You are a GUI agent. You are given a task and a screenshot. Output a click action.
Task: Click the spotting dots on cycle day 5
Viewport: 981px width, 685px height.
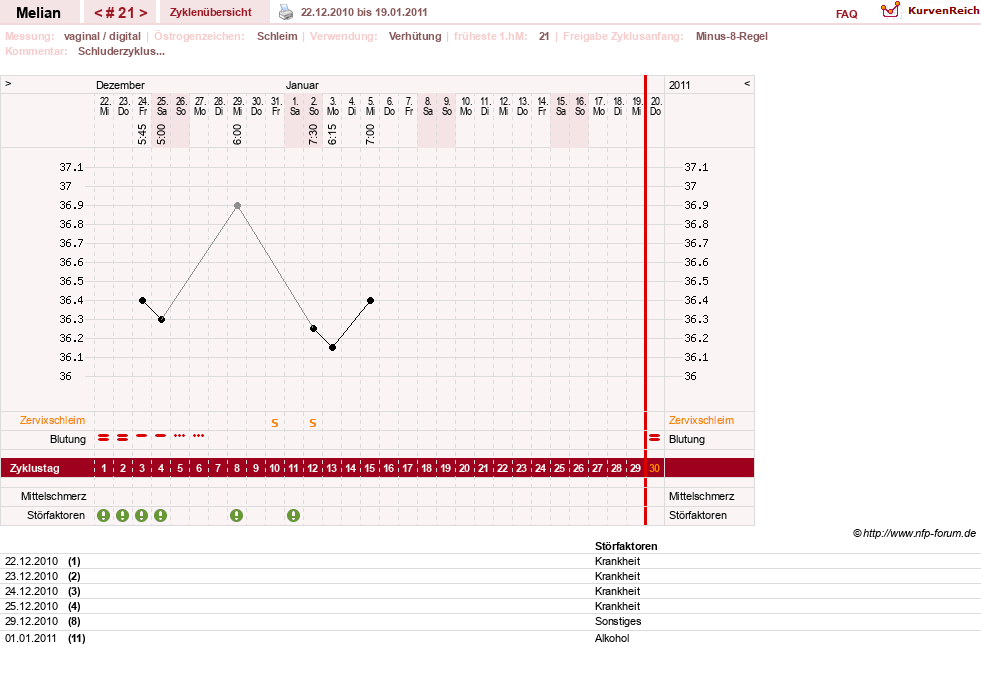click(180, 435)
